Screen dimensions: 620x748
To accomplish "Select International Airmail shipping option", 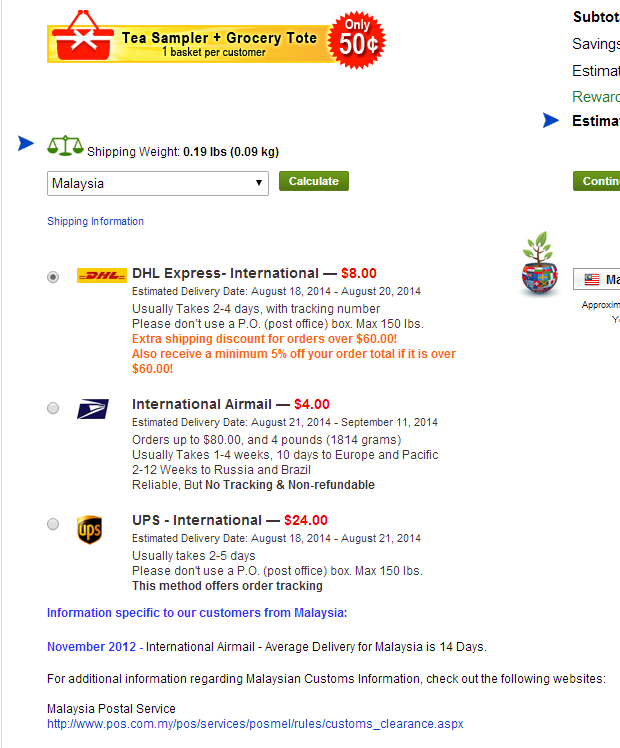I will click(53, 408).
